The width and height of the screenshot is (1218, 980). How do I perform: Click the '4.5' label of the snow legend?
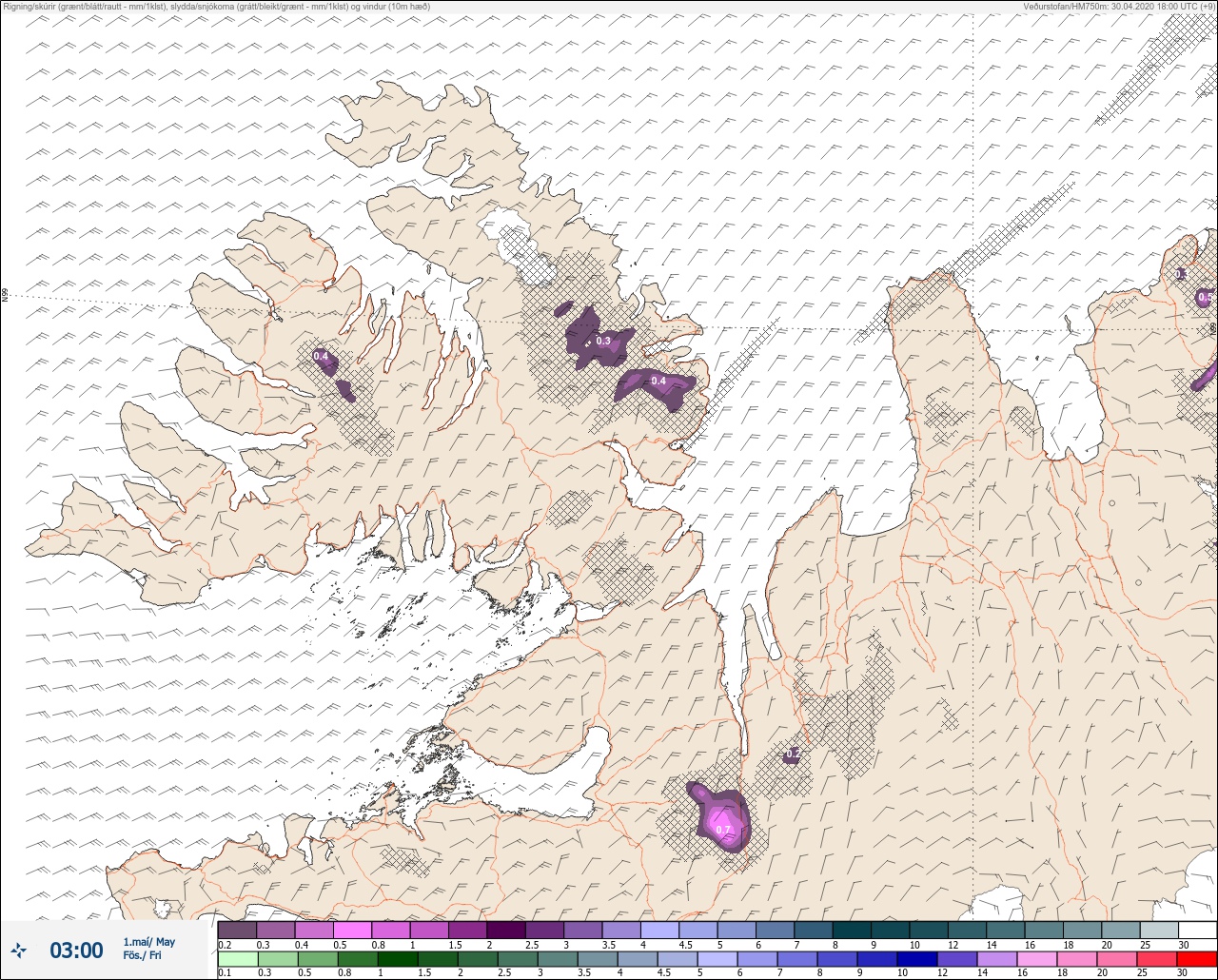684,945
